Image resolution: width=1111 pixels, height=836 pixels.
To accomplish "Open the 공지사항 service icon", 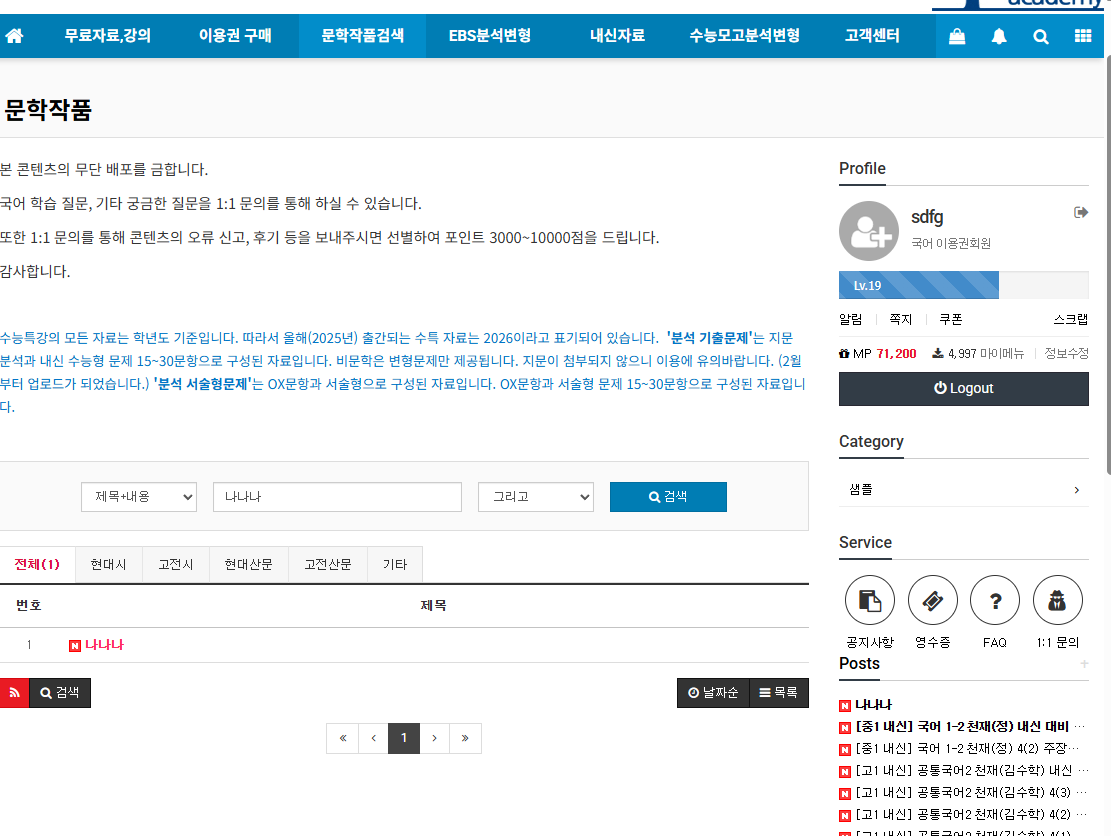I will coord(870,600).
